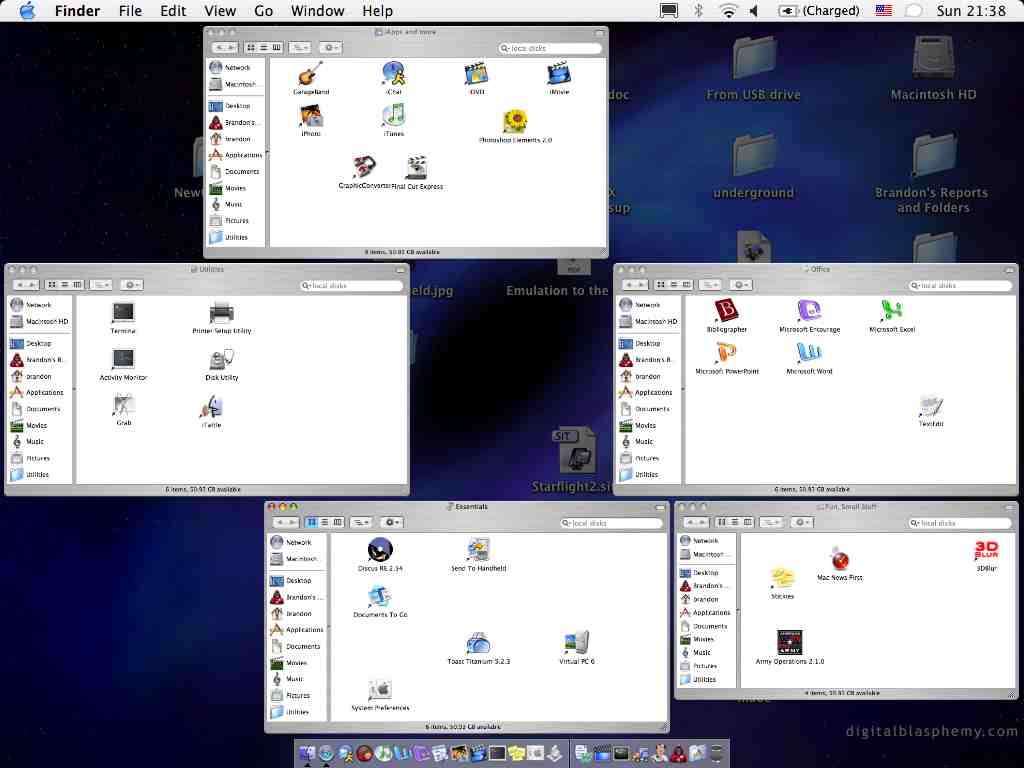
Task: Open arrange dropdown in Office toolbar
Action: click(x=710, y=285)
